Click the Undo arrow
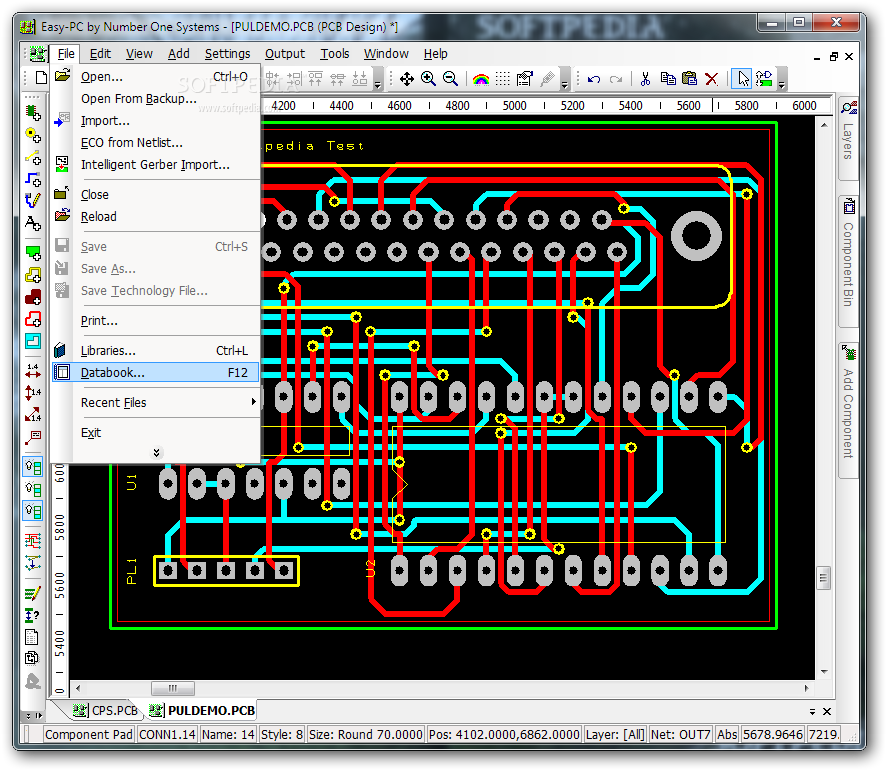Viewport: 887px width, 771px height. [593, 79]
